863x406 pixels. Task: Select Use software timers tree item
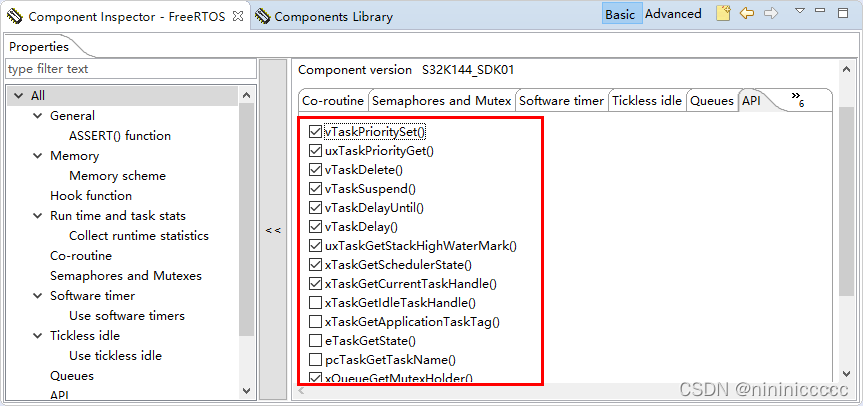click(x=127, y=316)
